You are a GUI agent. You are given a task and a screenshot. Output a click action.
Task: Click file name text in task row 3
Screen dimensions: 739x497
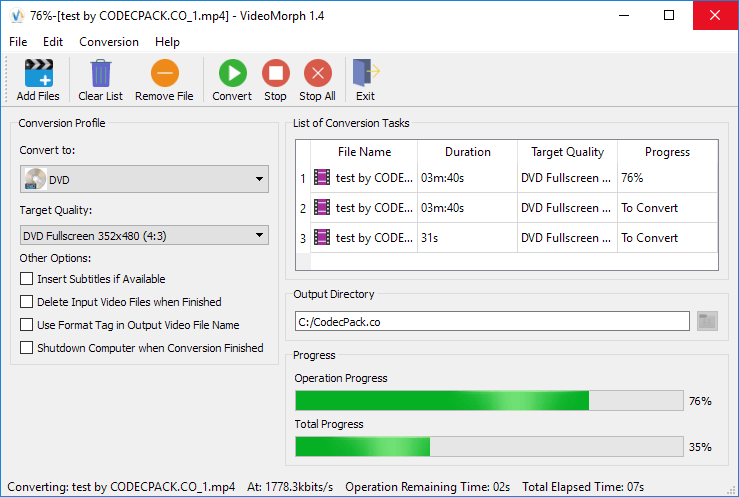(x=374, y=238)
